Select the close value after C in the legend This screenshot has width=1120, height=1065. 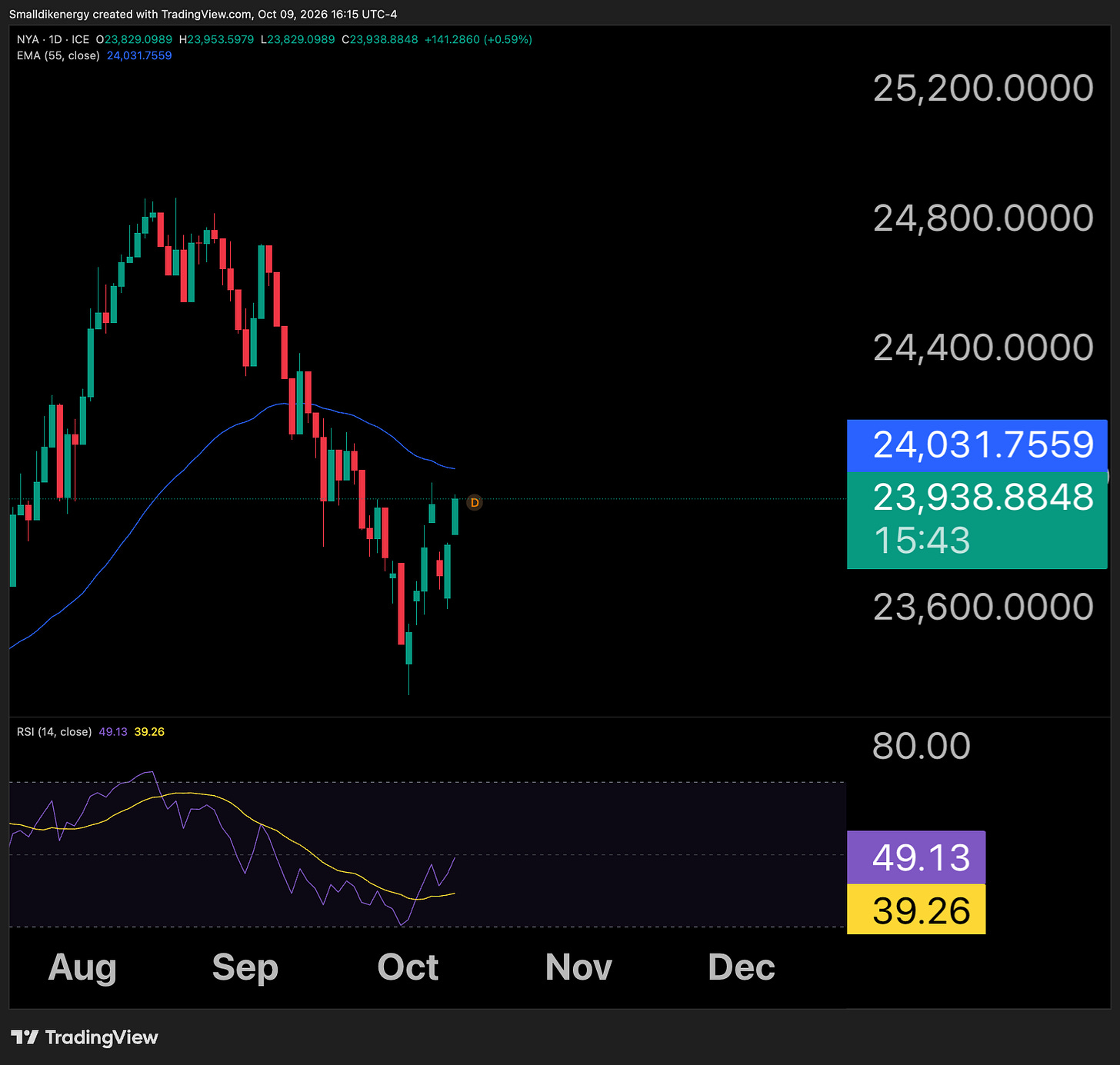click(384, 39)
